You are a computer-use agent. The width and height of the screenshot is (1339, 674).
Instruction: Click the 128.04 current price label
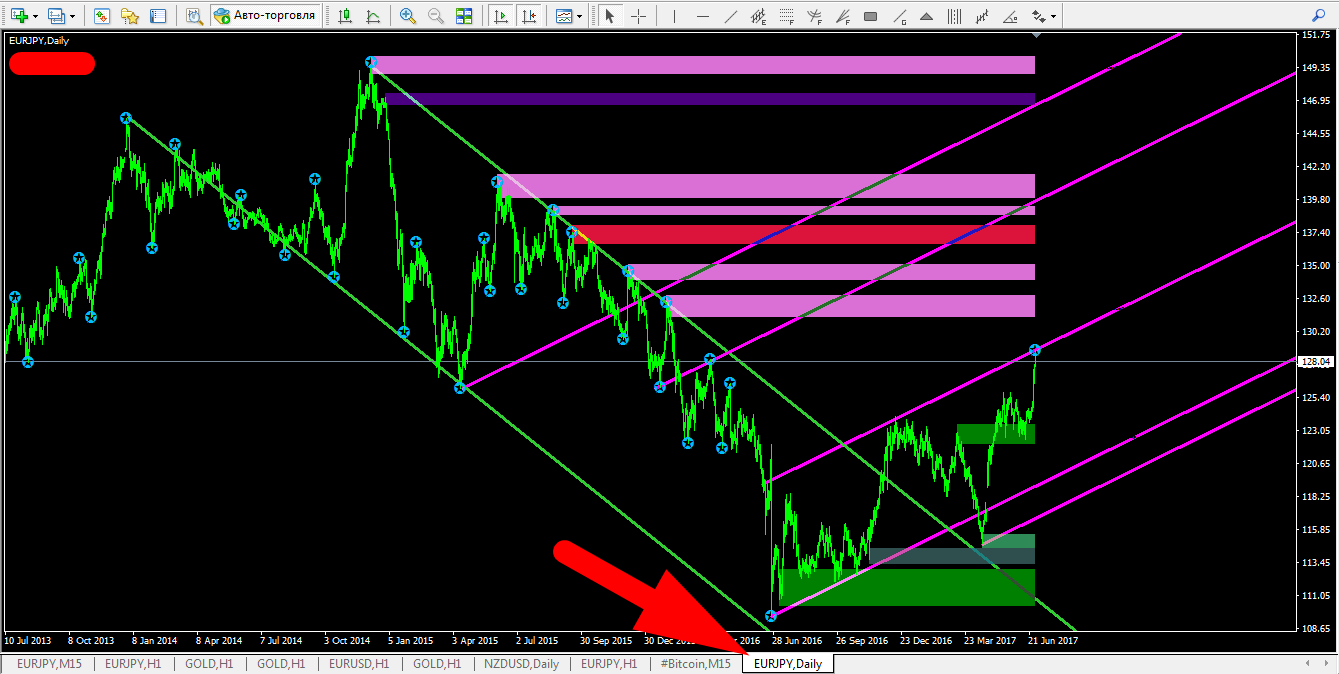[1316, 362]
